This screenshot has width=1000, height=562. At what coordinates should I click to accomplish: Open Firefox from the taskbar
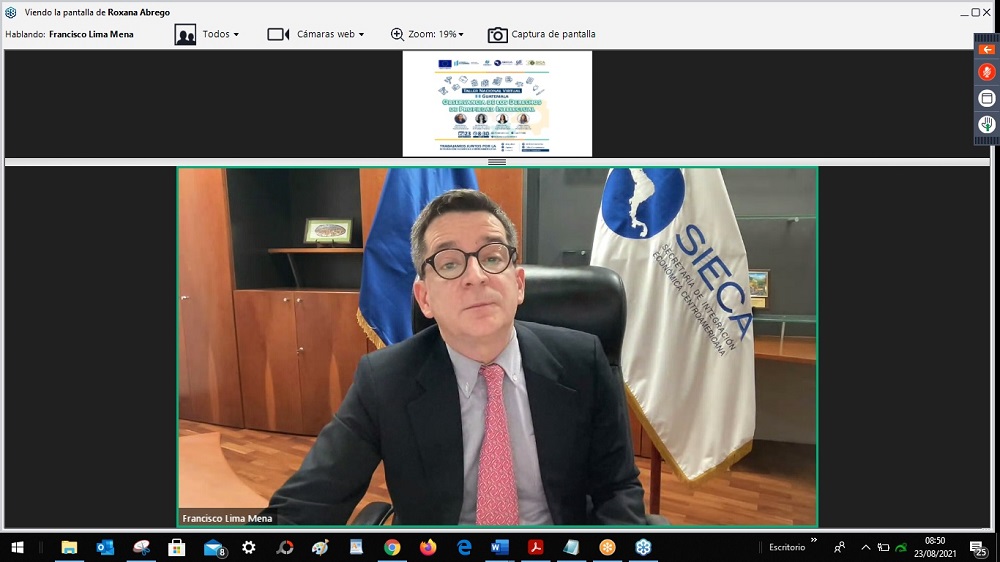(x=428, y=547)
